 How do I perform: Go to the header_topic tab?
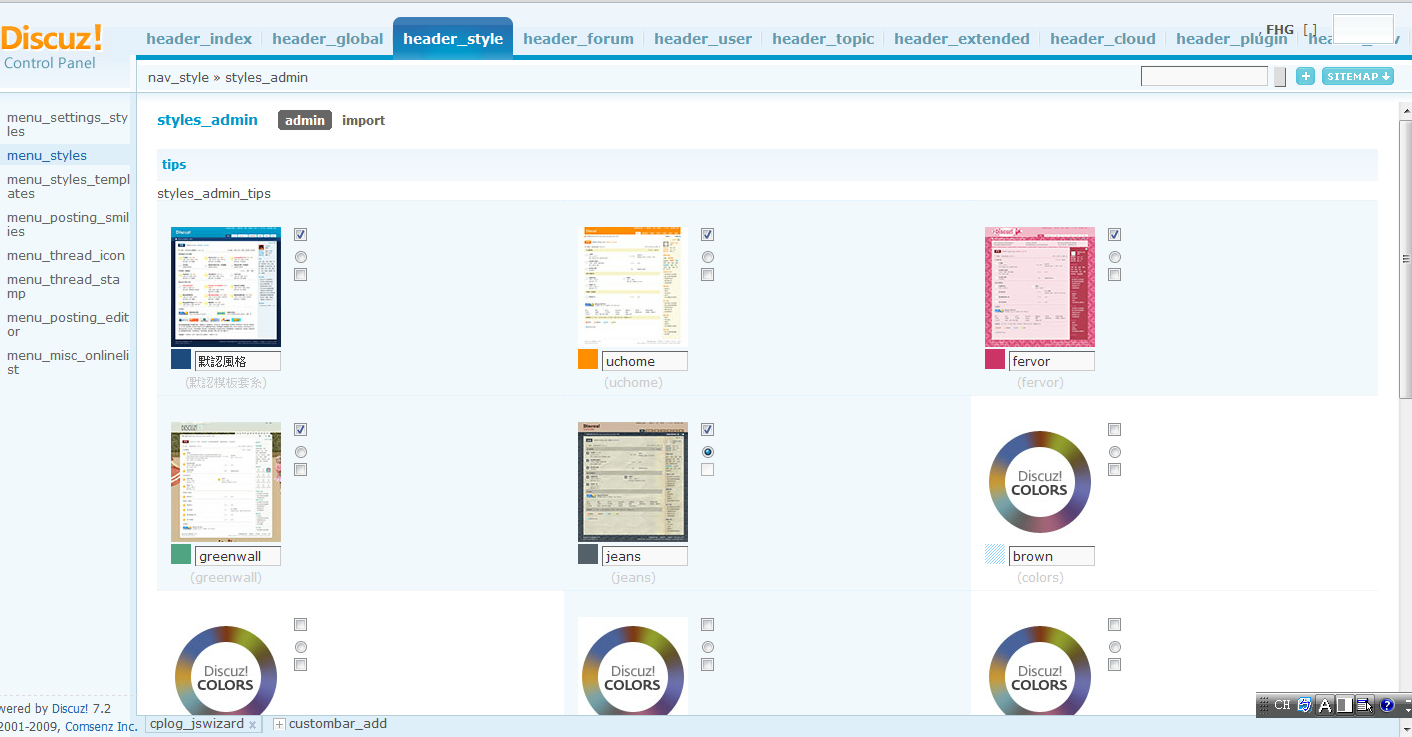(x=823, y=39)
